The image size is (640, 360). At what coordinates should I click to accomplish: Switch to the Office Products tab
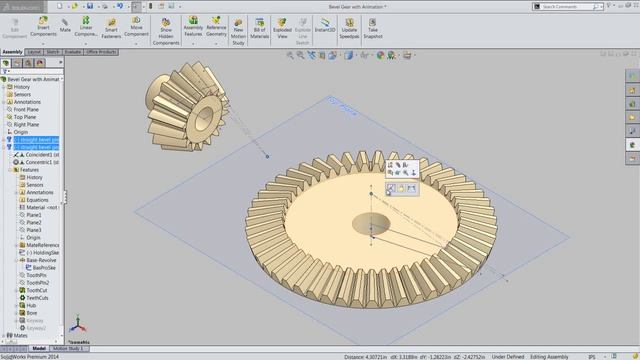coord(101,52)
